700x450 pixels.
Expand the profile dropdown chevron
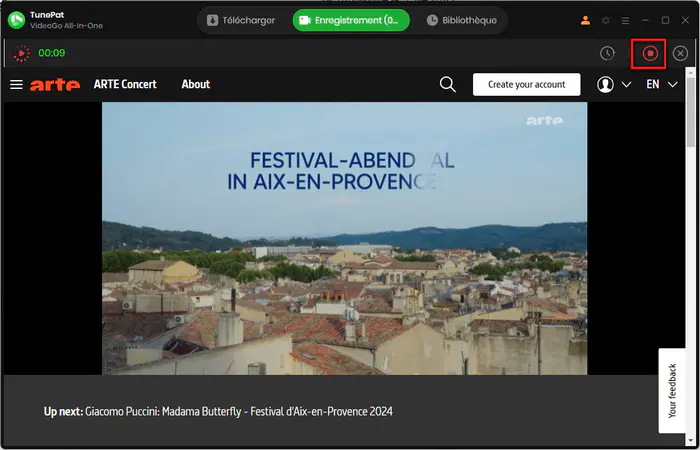click(626, 84)
